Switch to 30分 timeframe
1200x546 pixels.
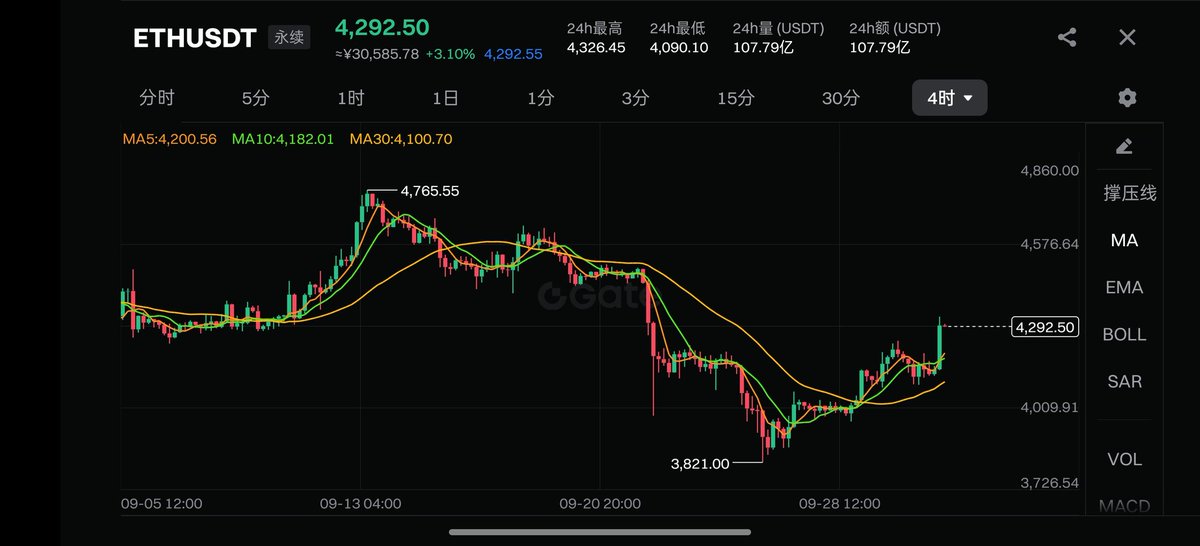click(x=841, y=98)
